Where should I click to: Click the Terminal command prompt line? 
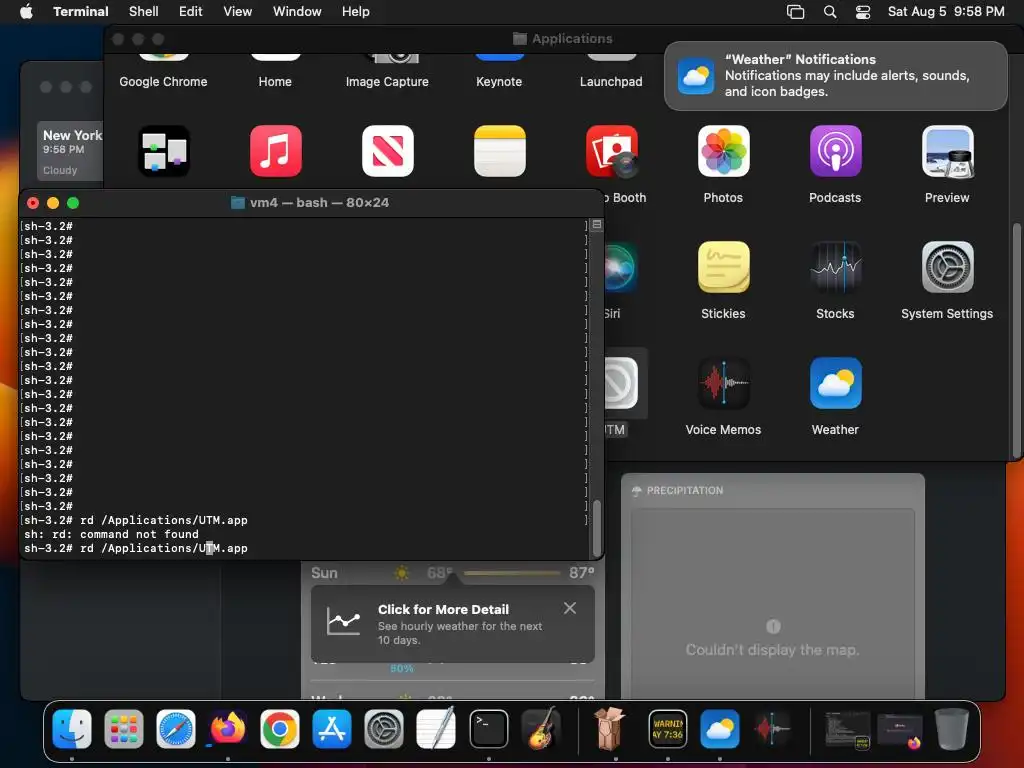pyautogui.click(x=304, y=549)
